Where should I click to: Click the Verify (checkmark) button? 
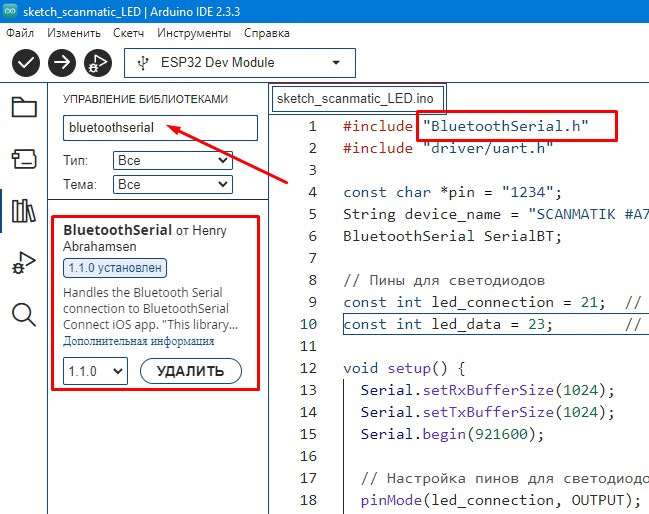(x=26, y=63)
